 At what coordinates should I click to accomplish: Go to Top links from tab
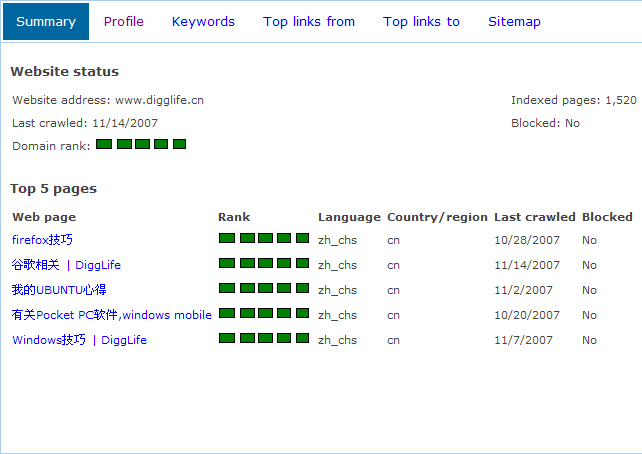[309, 22]
